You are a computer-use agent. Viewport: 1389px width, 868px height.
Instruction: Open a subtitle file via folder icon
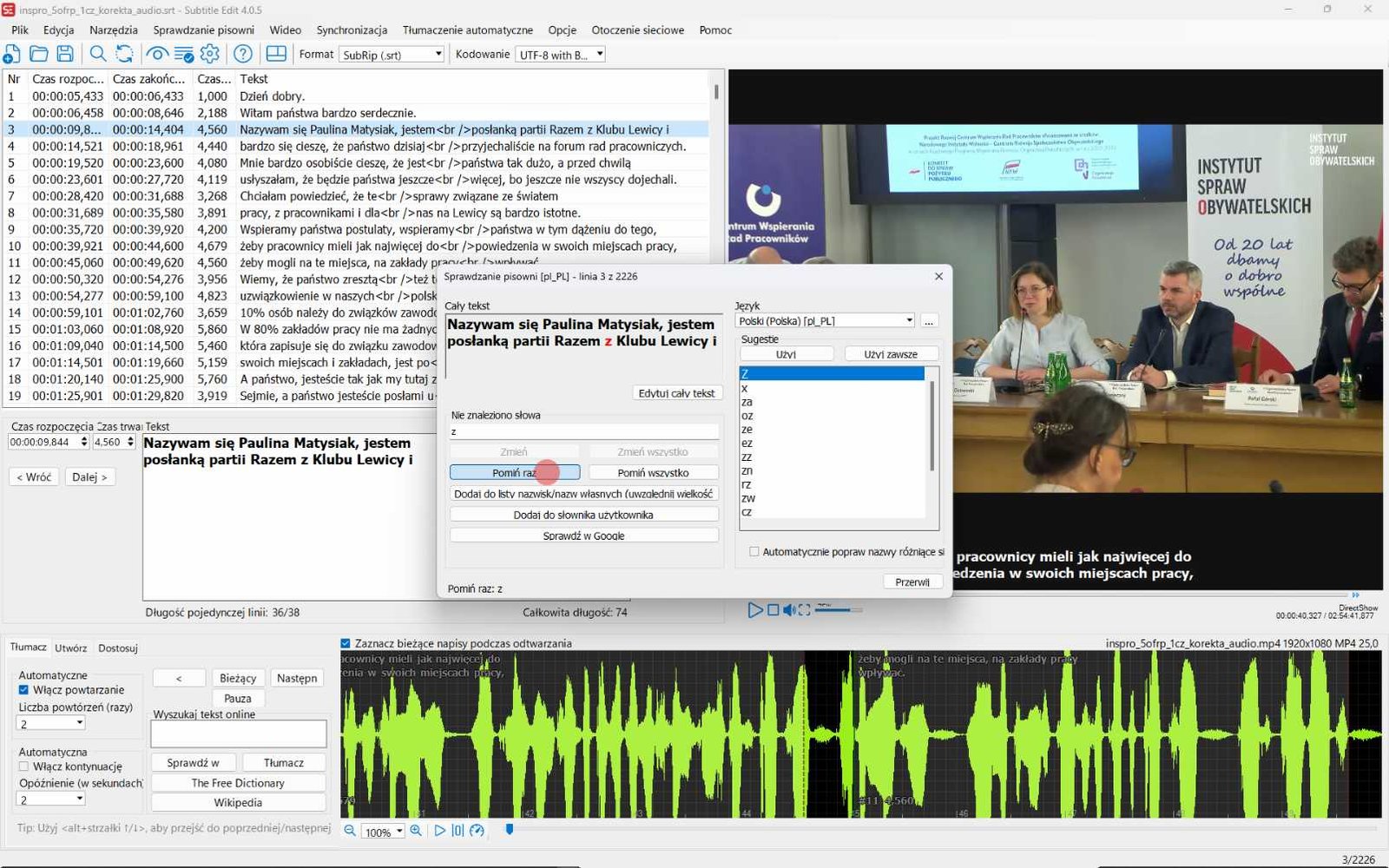[38, 54]
